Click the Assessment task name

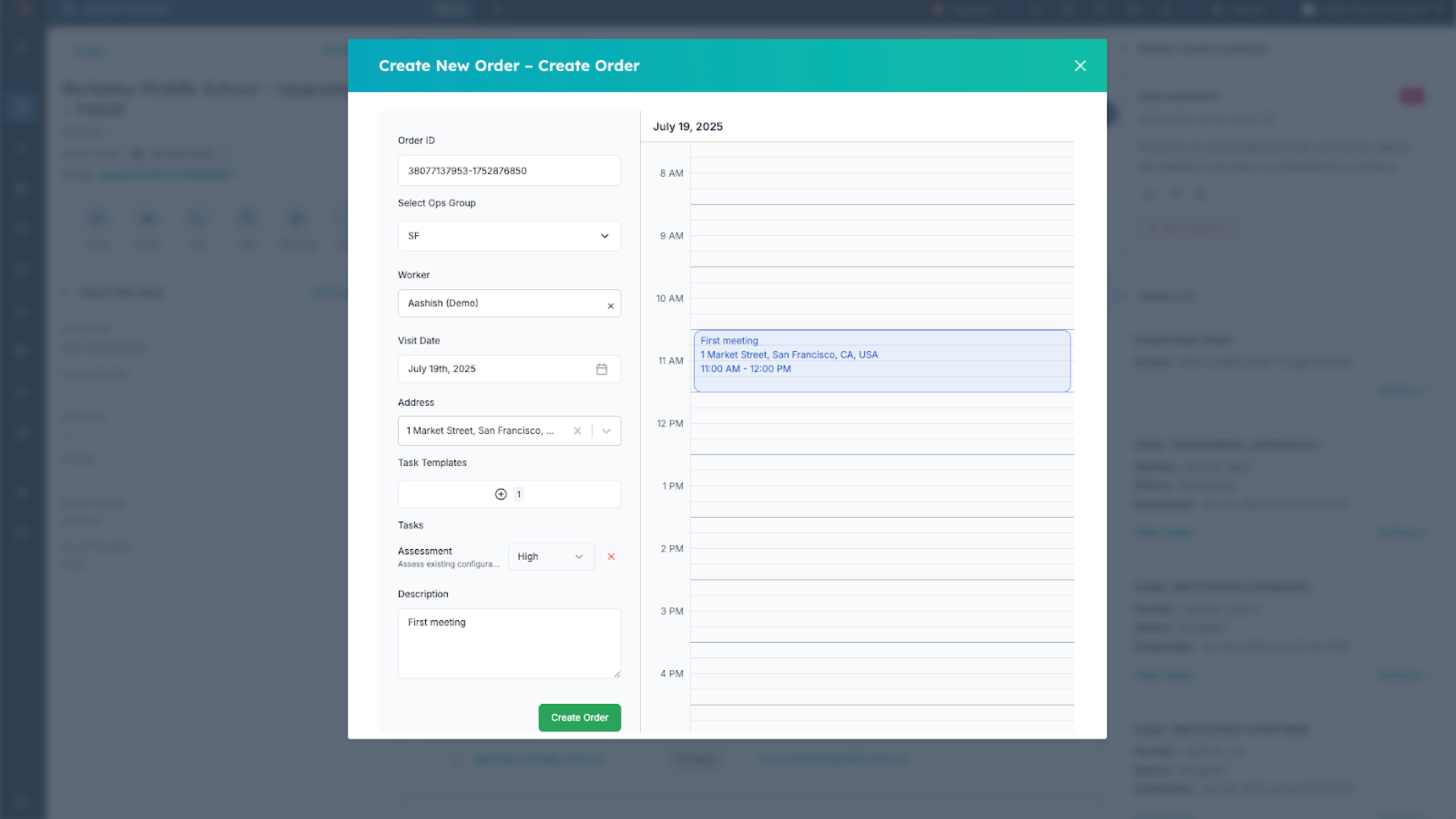click(x=425, y=550)
